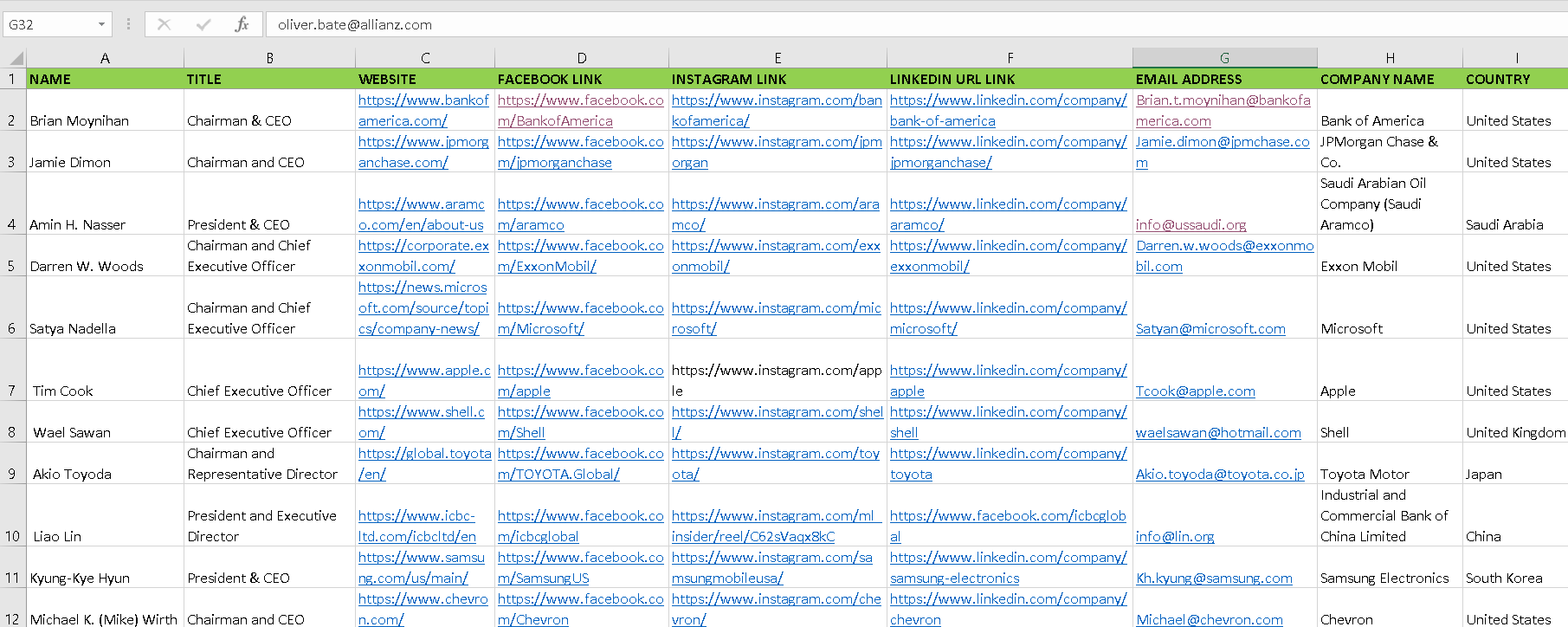
Task: Open the icbc-ltd.com website link
Action: point(417,526)
